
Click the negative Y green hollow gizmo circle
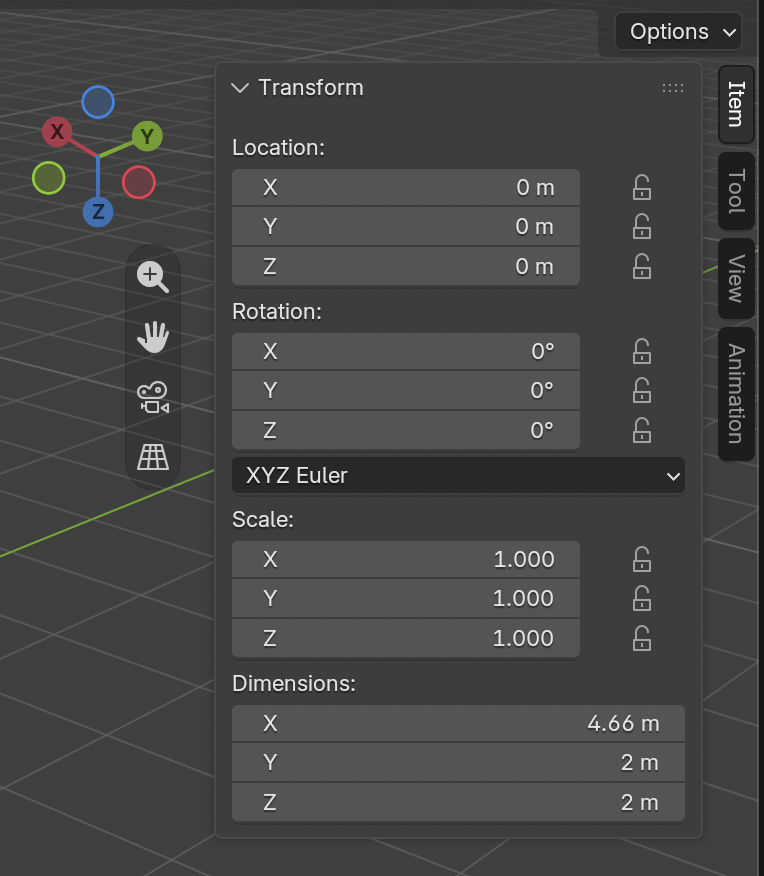point(49,178)
